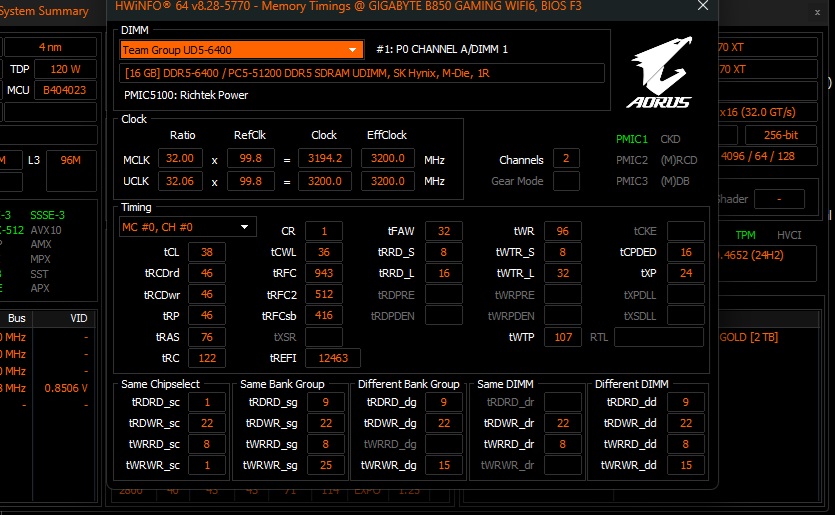This screenshot has height=515, width=835.
Task: Click the tRCDwr value field
Action: coord(207,294)
